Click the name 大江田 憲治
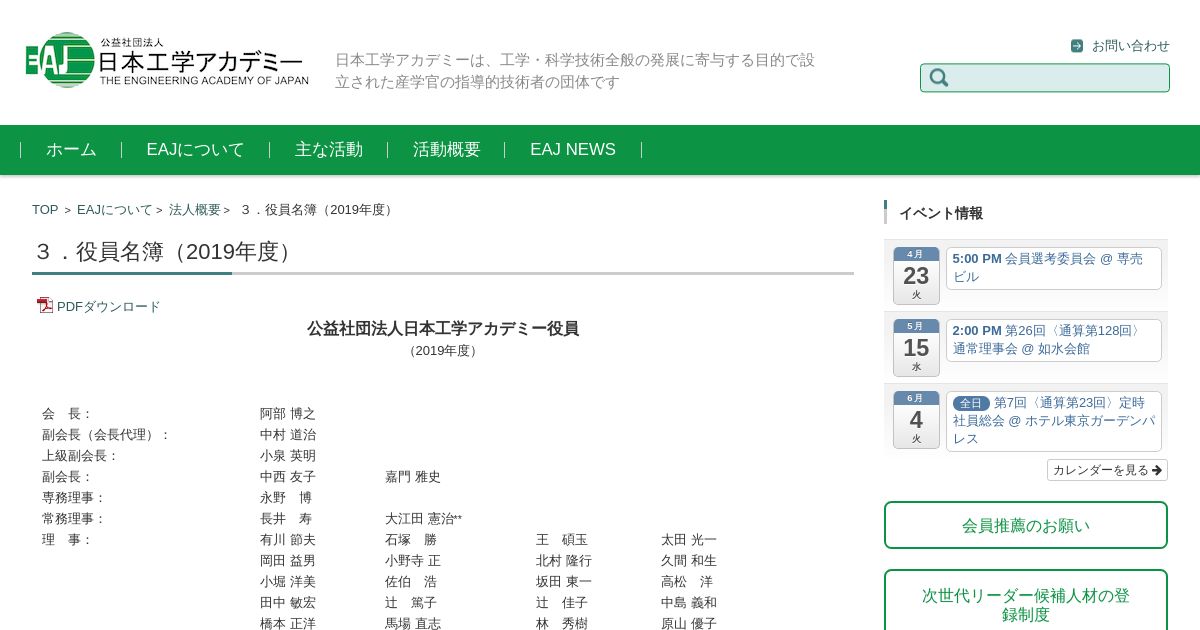Image resolution: width=1200 pixels, height=630 pixels. click(x=420, y=519)
